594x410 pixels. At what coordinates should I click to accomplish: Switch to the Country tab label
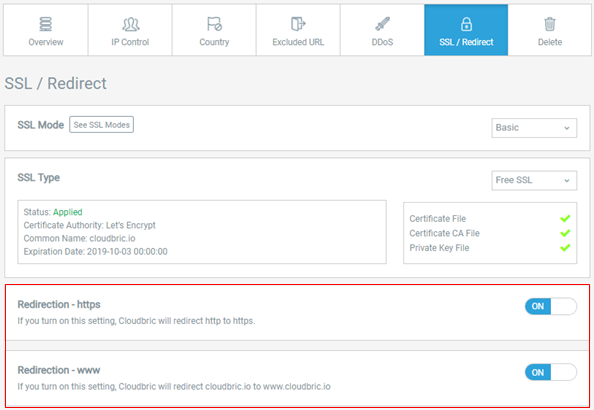[x=214, y=42]
